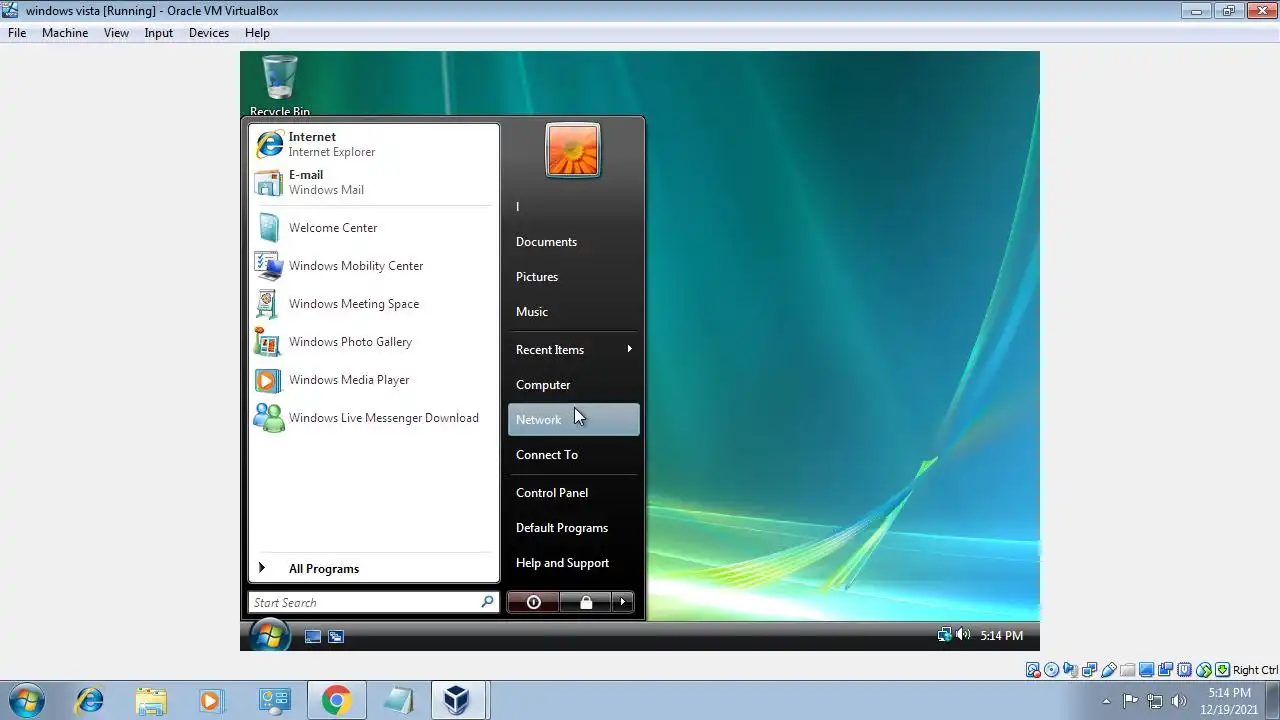Open VirtualBox Input menu
The width and height of the screenshot is (1280, 720).
pyautogui.click(x=158, y=33)
